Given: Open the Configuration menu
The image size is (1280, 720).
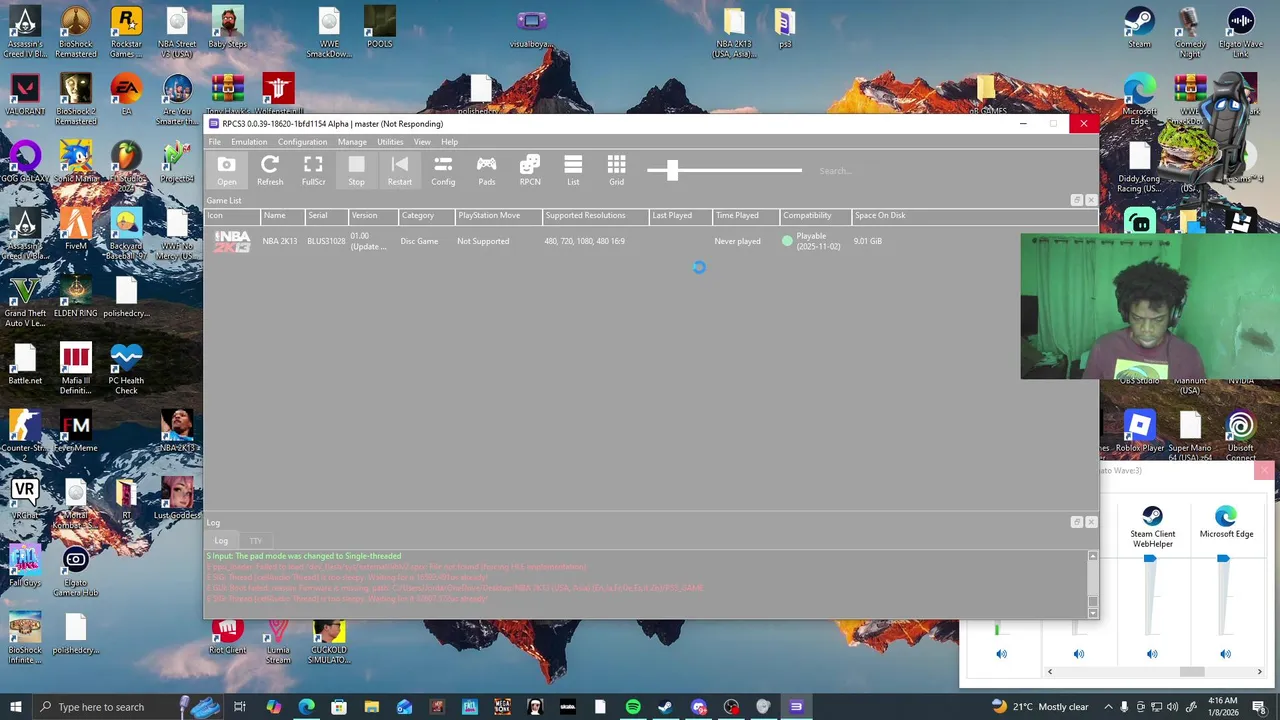Looking at the screenshot, I should pyautogui.click(x=302, y=142).
